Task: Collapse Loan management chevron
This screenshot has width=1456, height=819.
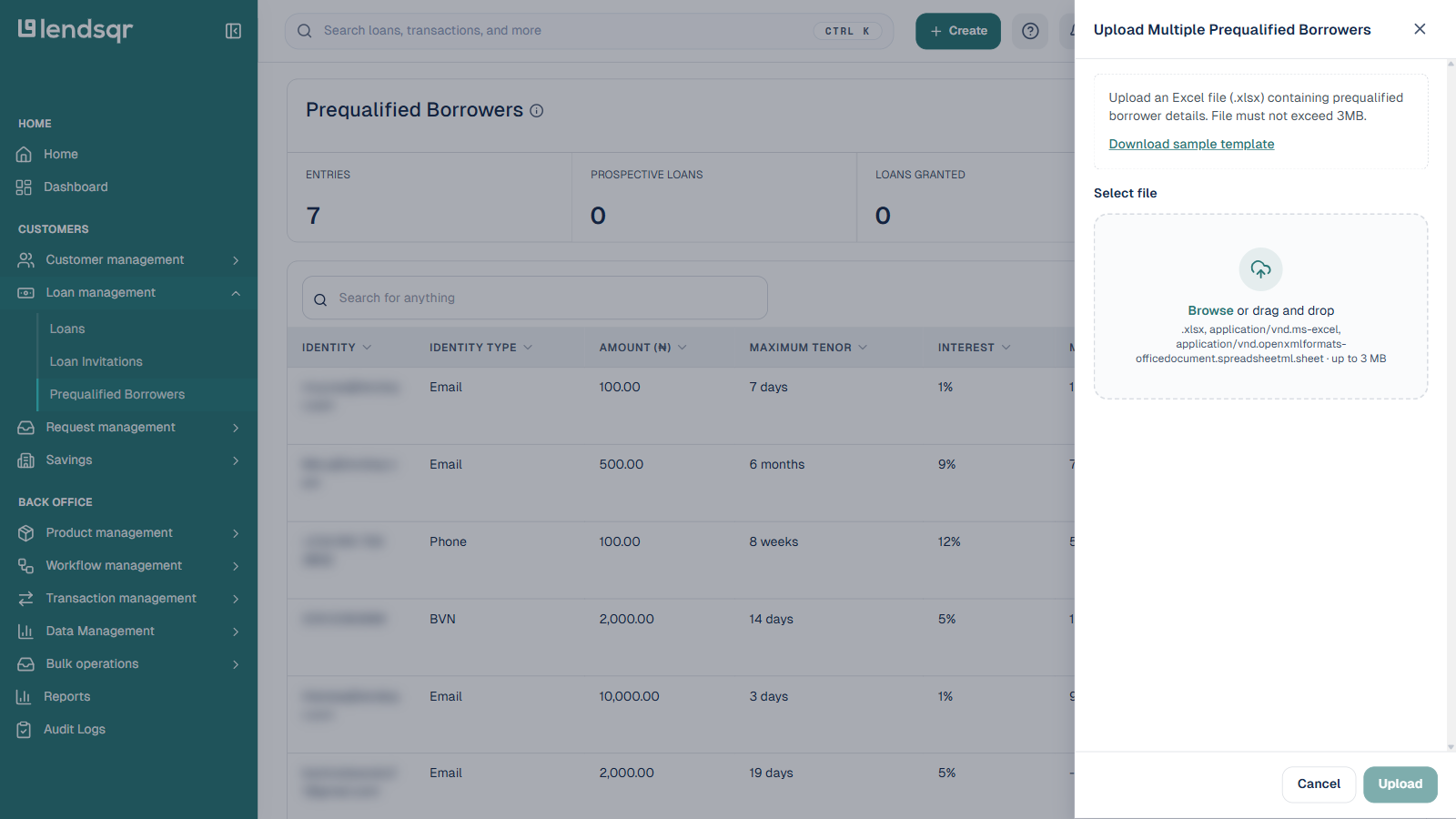Action: tap(236, 293)
